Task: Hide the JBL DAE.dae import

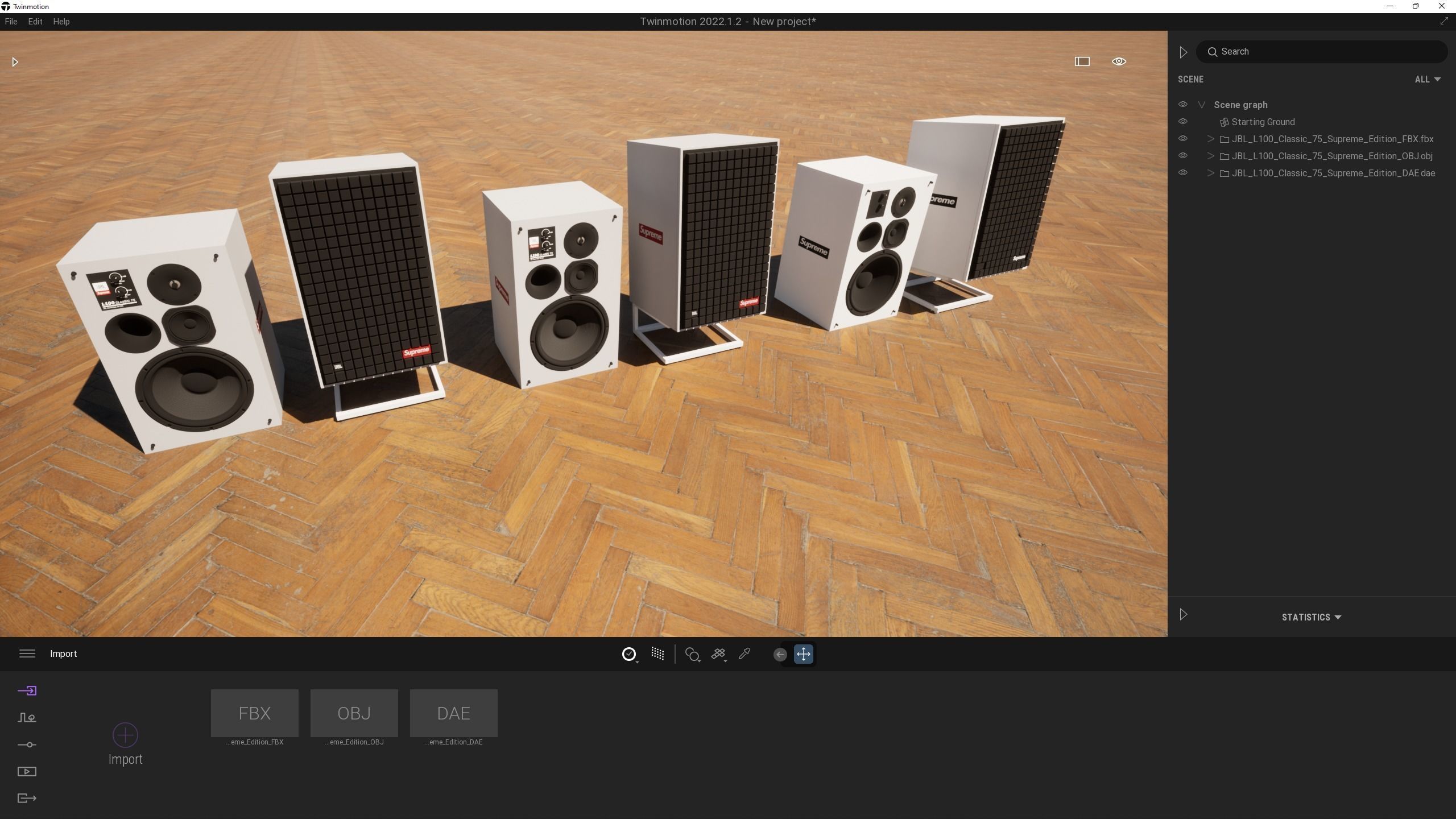Action: (1182, 173)
